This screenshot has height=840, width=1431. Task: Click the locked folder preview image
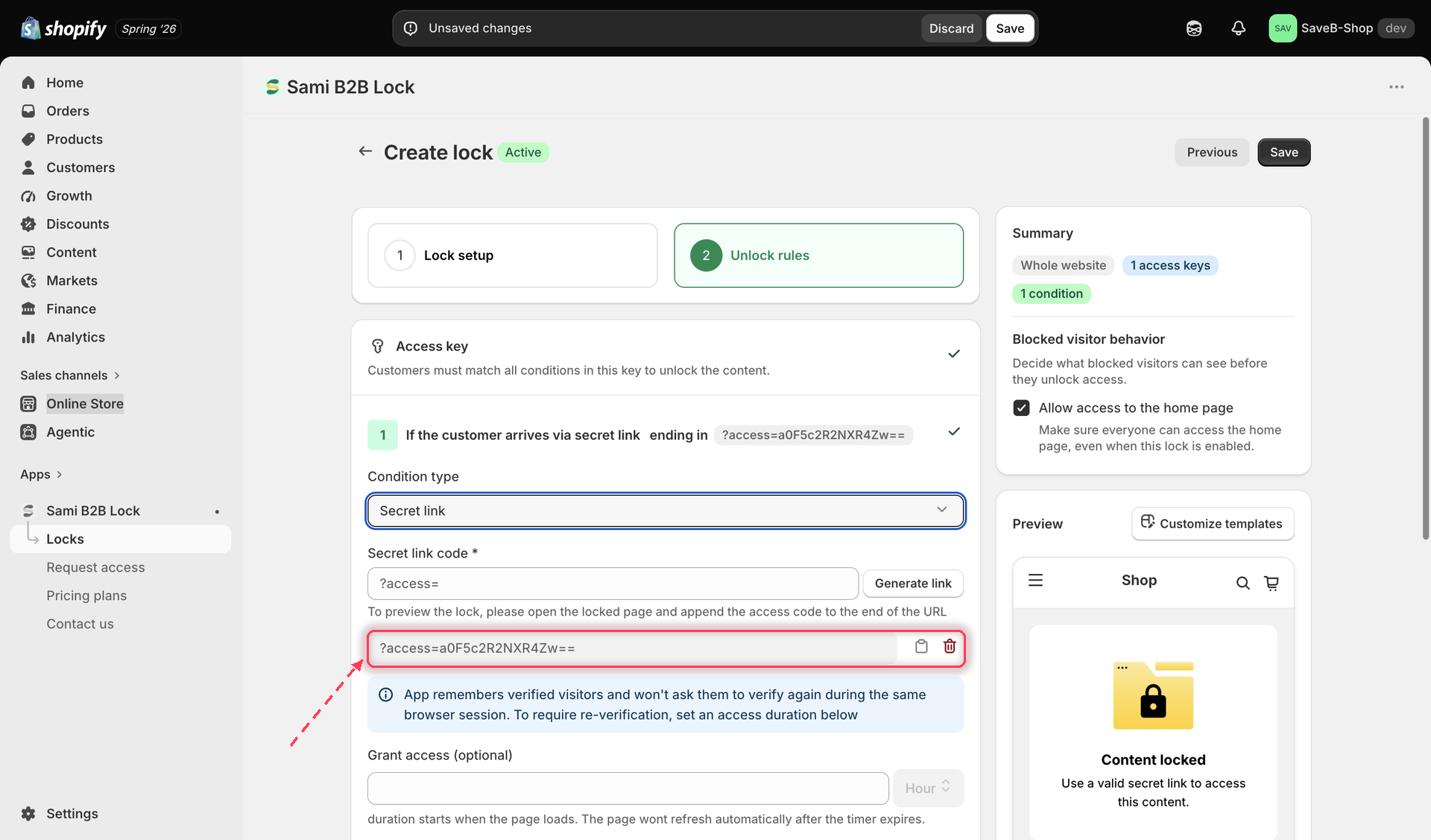tap(1153, 695)
